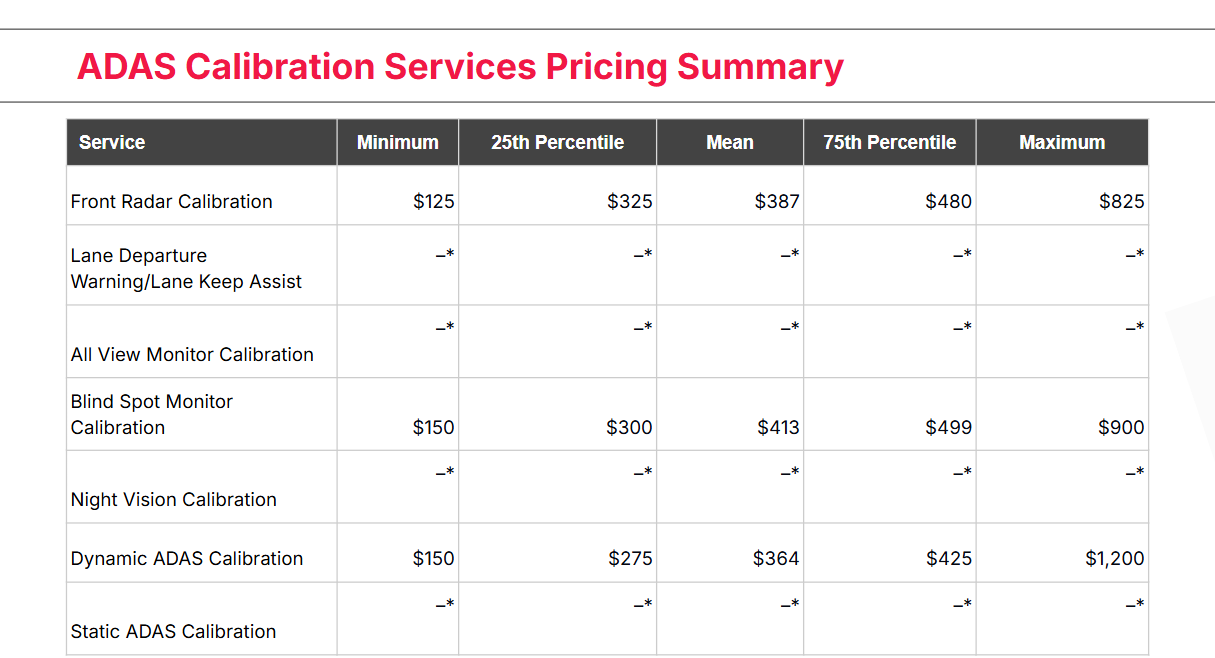Select the $1,200 Dynamic ADAS maximum price
The image size is (1215, 658).
point(1114,558)
